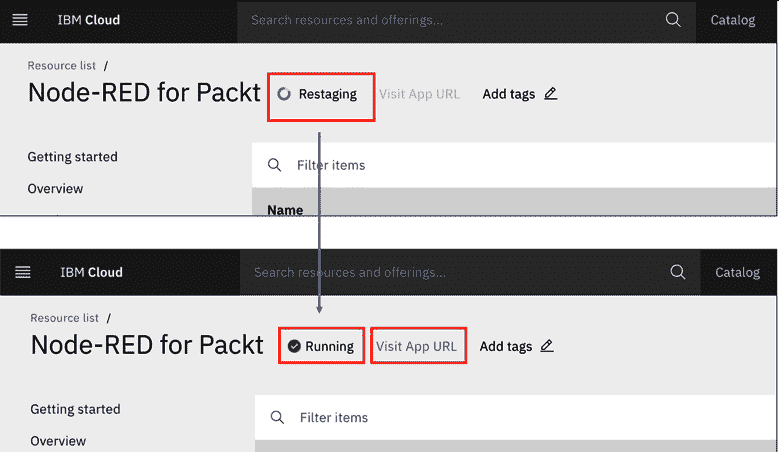This screenshot has height=452, width=779.
Task: Click Restaging spinner status icon
Action: pos(284,94)
